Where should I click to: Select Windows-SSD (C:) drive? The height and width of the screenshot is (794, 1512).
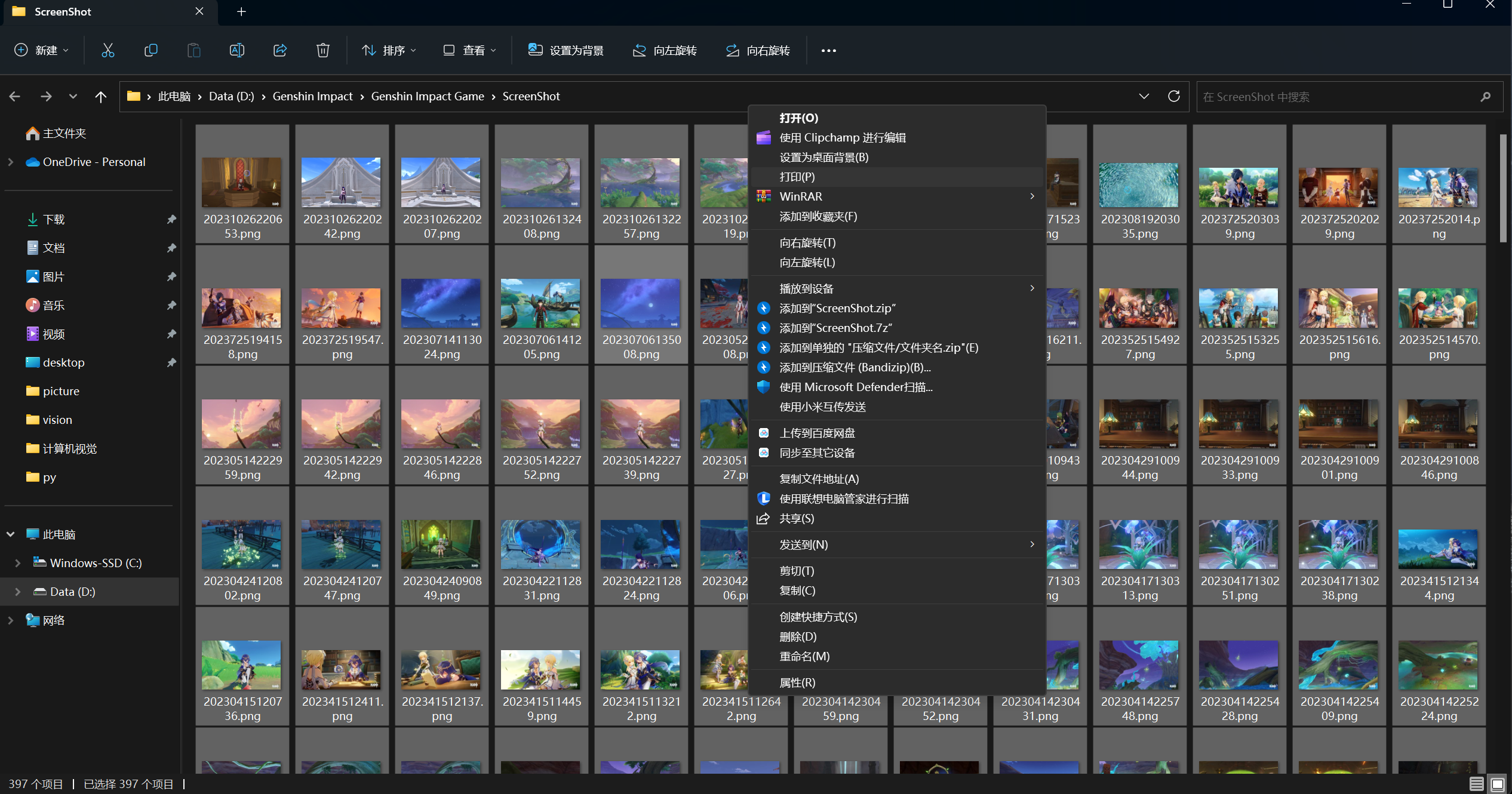(88, 563)
